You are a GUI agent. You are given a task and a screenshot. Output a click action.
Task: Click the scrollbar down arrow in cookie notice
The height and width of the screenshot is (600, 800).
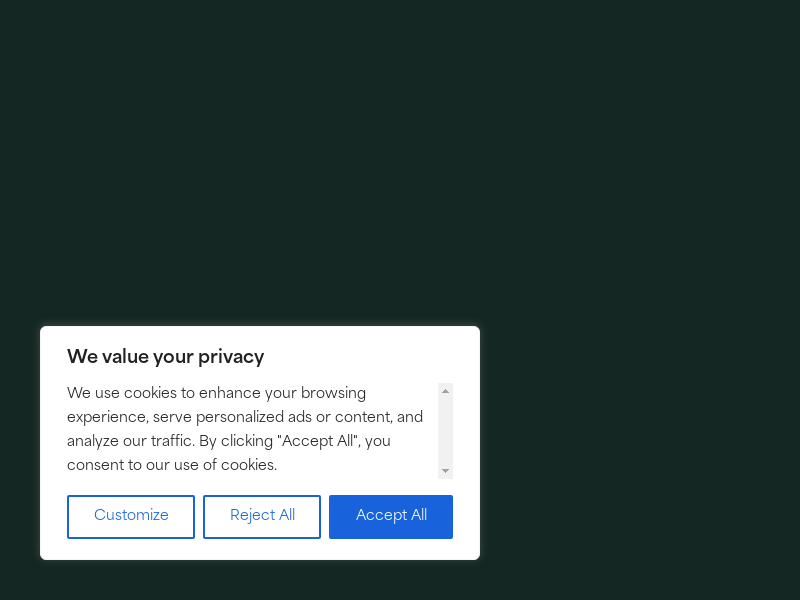[x=446, y=471]
